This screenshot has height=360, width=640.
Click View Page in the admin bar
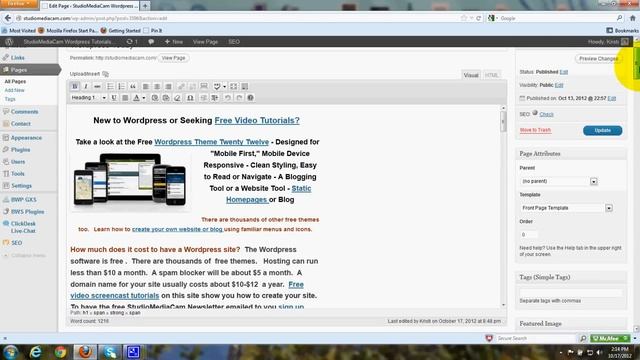(x=205, y=42)
